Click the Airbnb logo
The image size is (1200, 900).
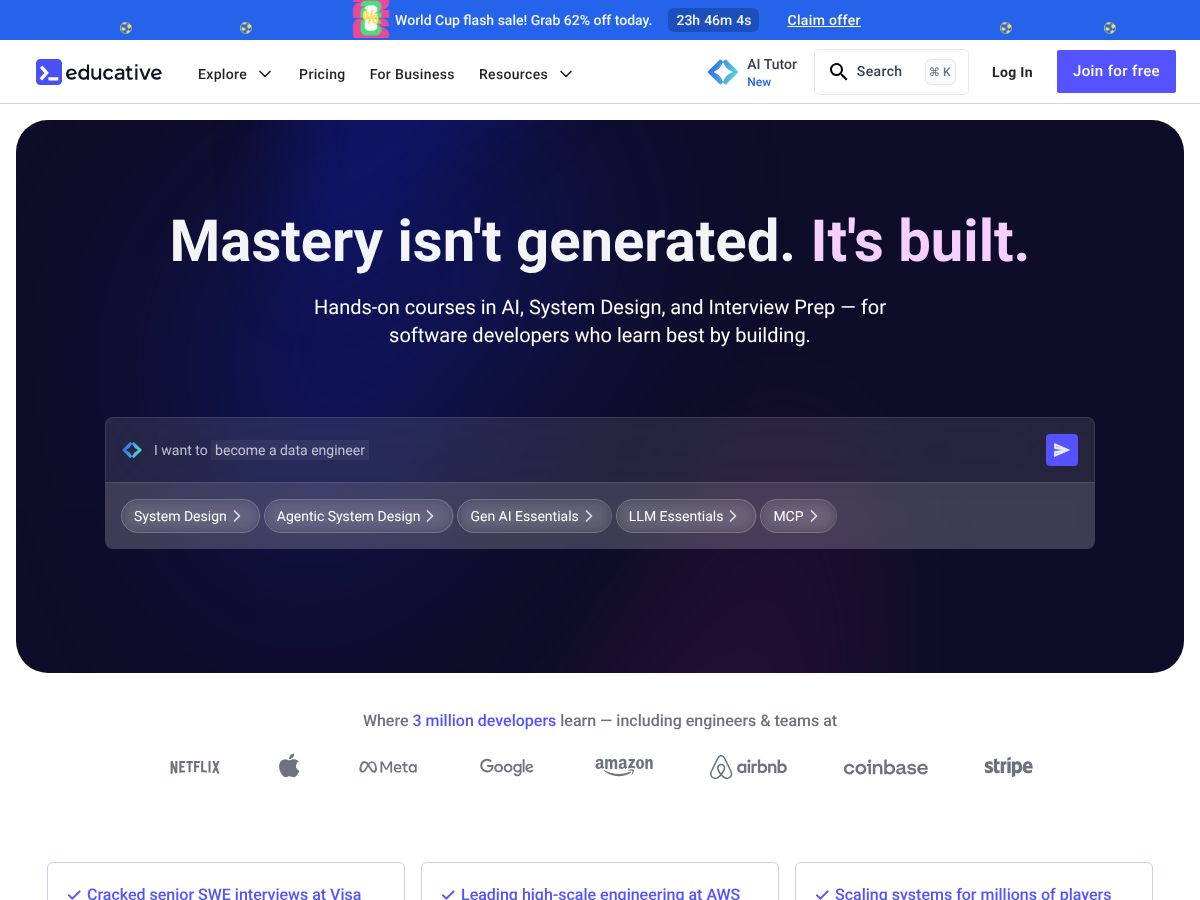pyautogui.click(x=748, y=767)
